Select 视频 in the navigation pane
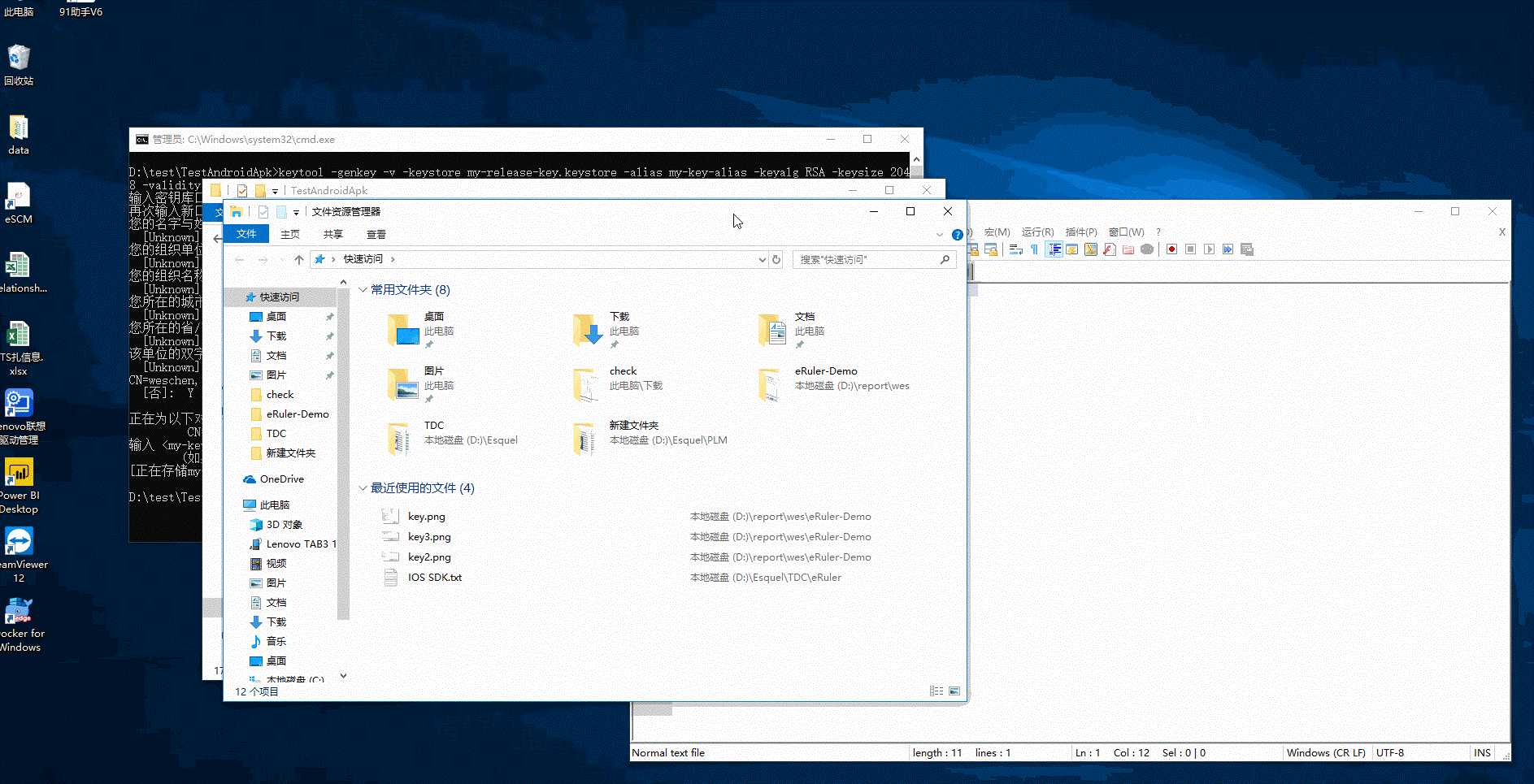 (x=276, y=563)
